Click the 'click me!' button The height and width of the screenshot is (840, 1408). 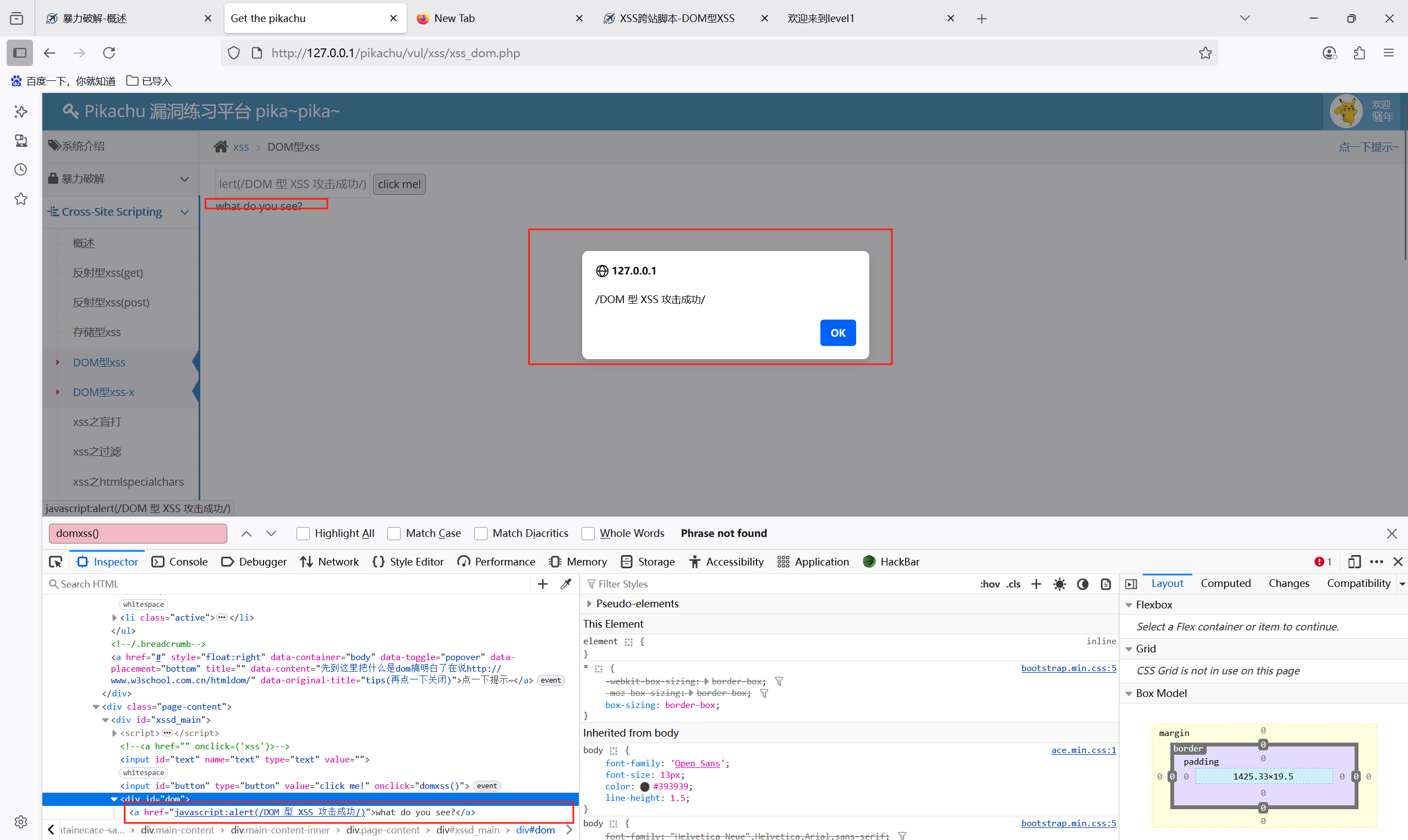pos(399,184)
